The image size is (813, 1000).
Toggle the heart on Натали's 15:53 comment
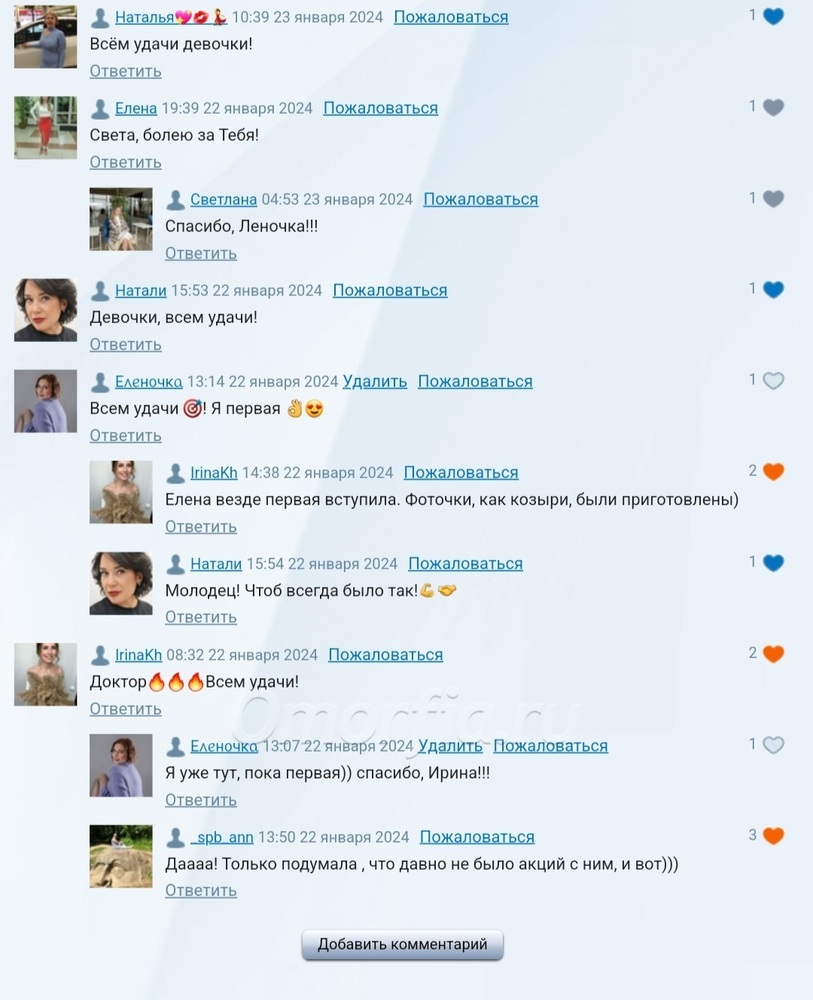click(773, 290)
